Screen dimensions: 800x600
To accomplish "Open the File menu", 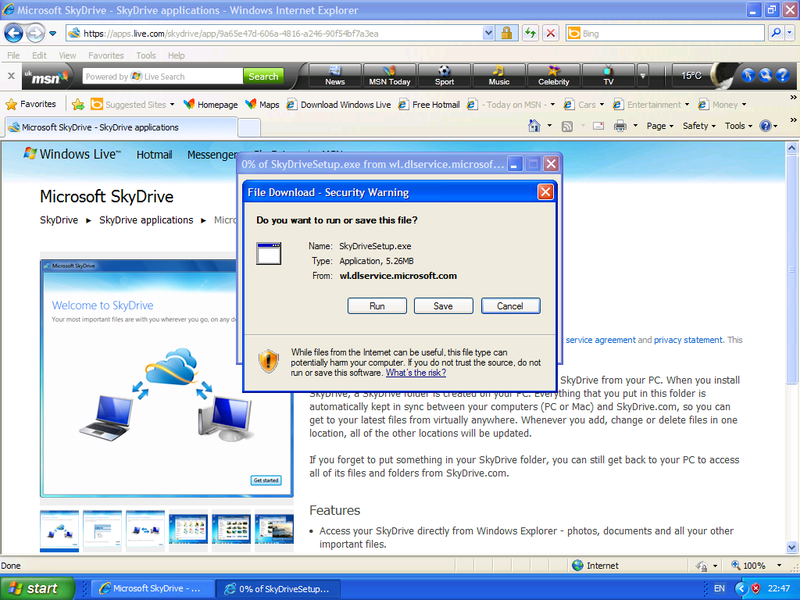I will [14, 56].
